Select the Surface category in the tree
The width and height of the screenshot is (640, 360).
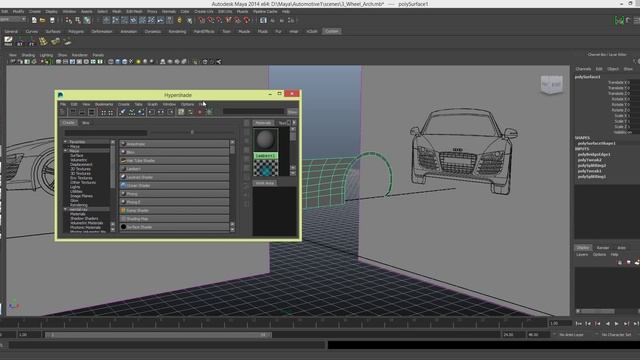click(77, 156)
